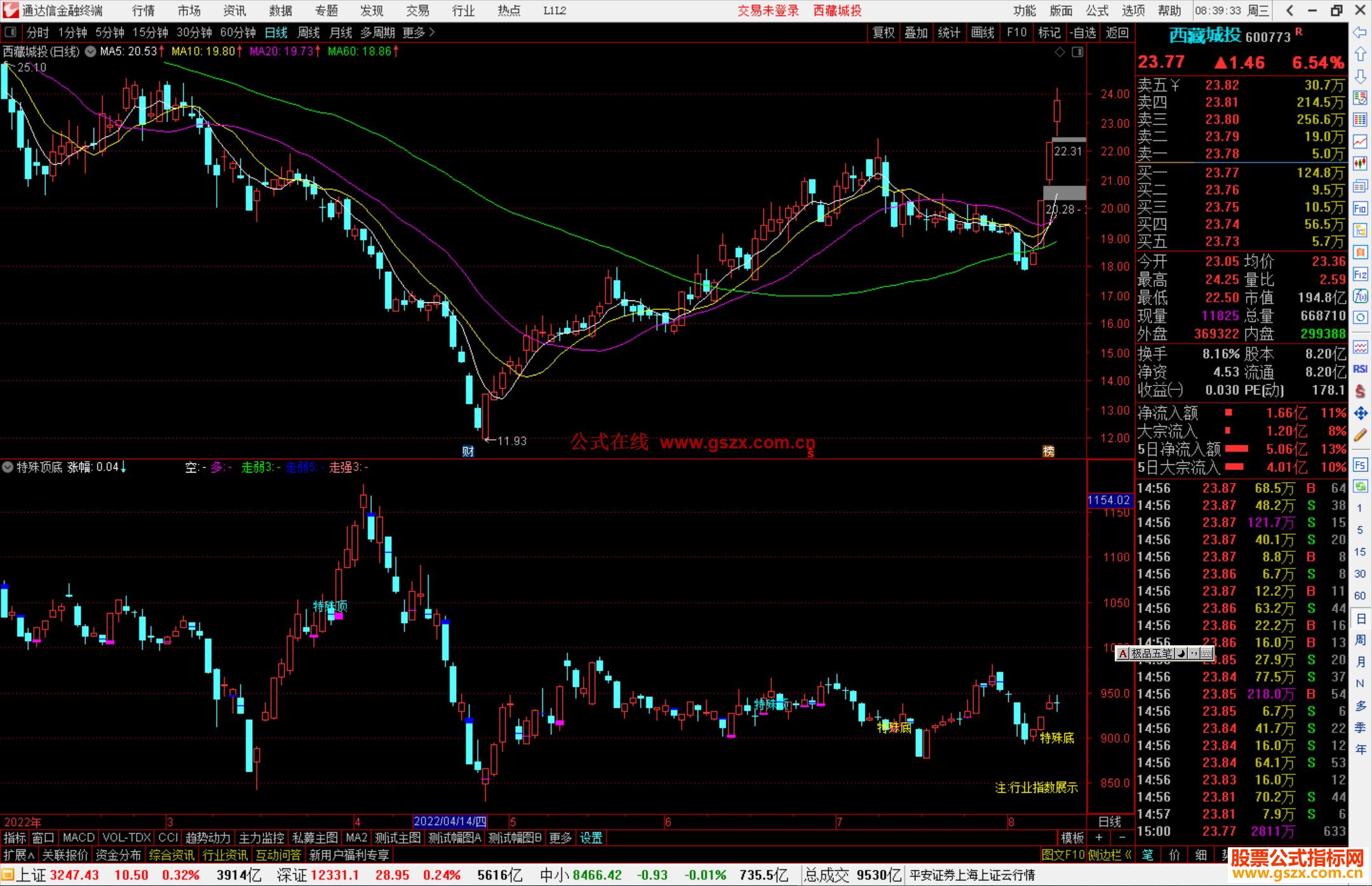
Task: Open the 行情 menu
Action: coord(144,10)
